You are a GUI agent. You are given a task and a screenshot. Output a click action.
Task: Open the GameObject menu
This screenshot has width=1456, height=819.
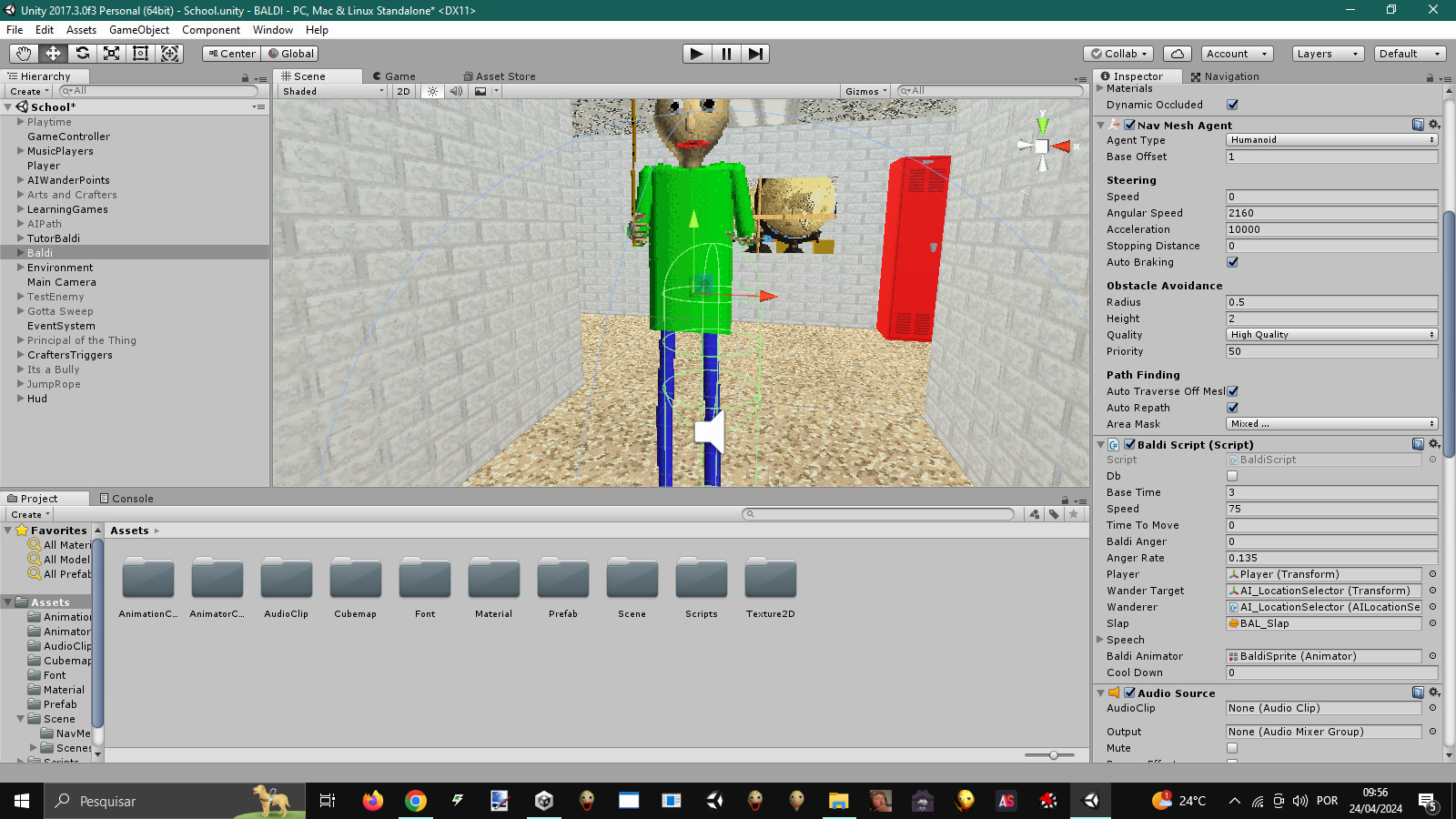138,30
